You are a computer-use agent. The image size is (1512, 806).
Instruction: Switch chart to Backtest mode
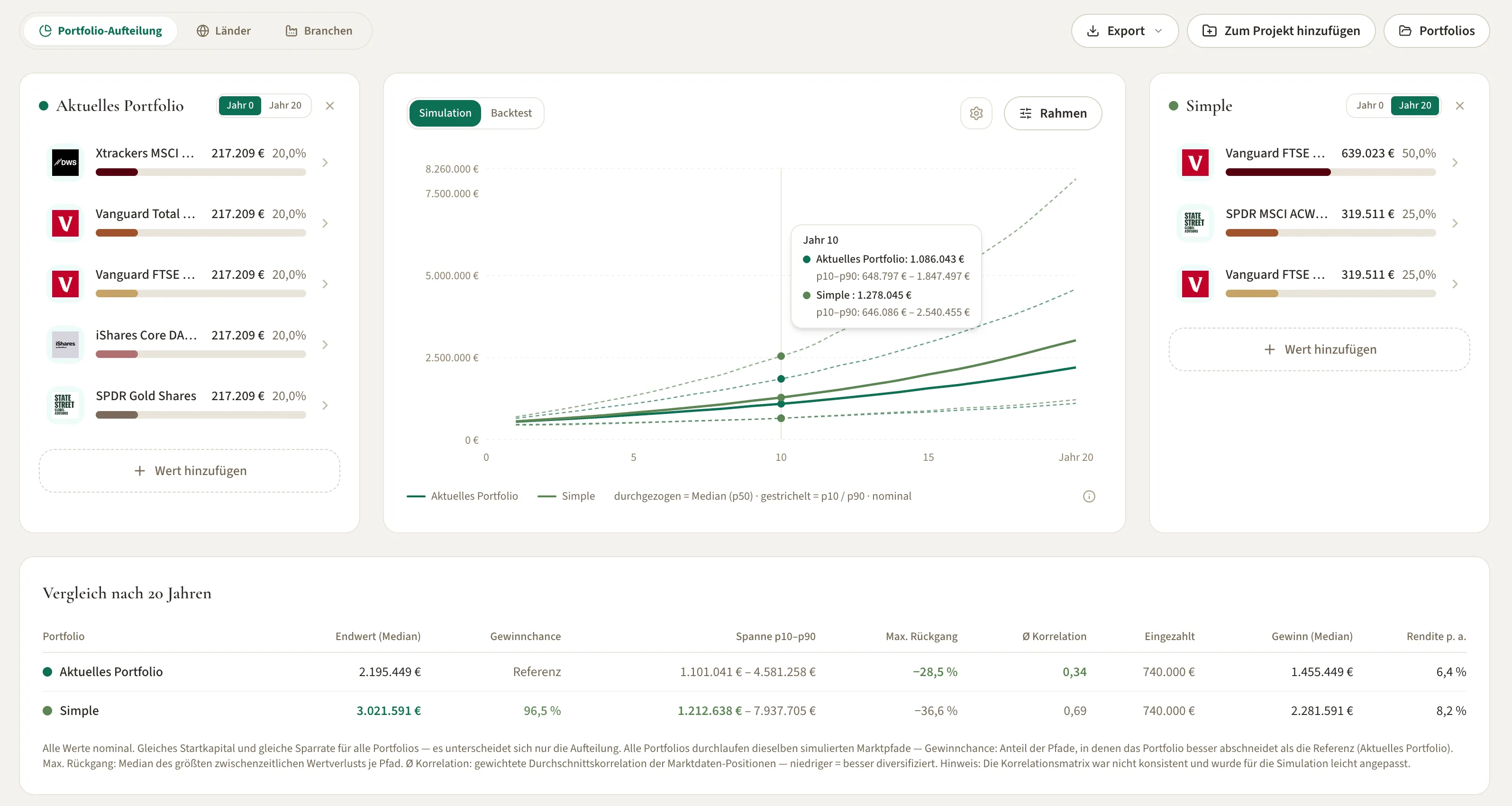click(511, 113)
